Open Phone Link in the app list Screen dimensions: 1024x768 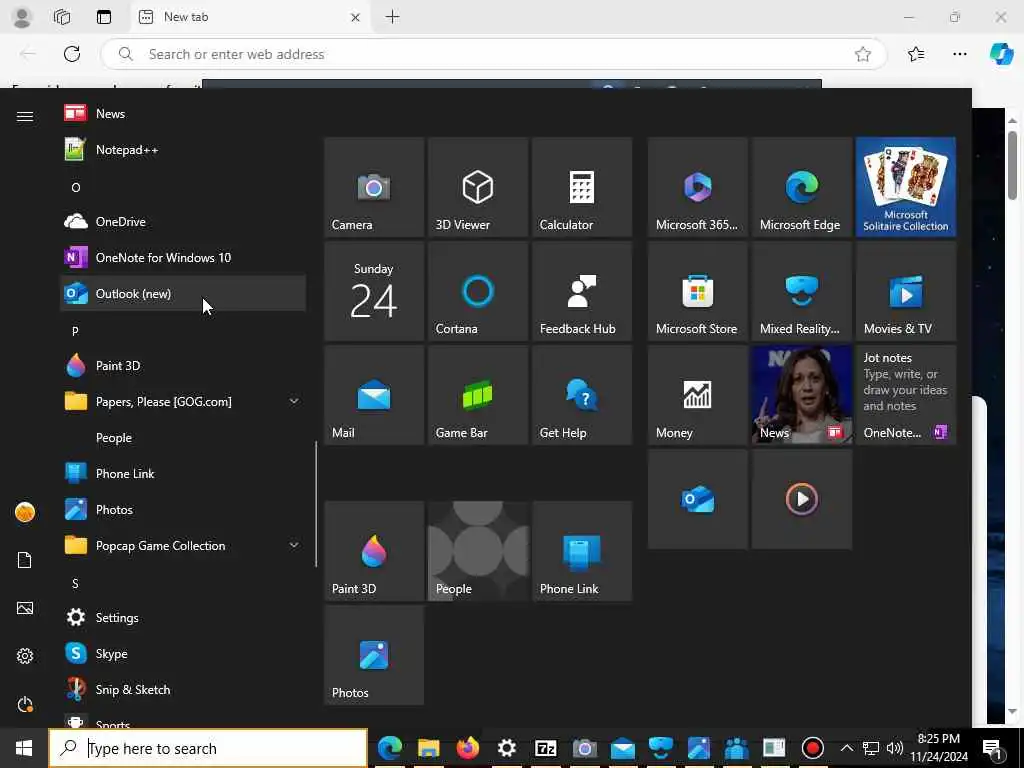coord(183,473)
